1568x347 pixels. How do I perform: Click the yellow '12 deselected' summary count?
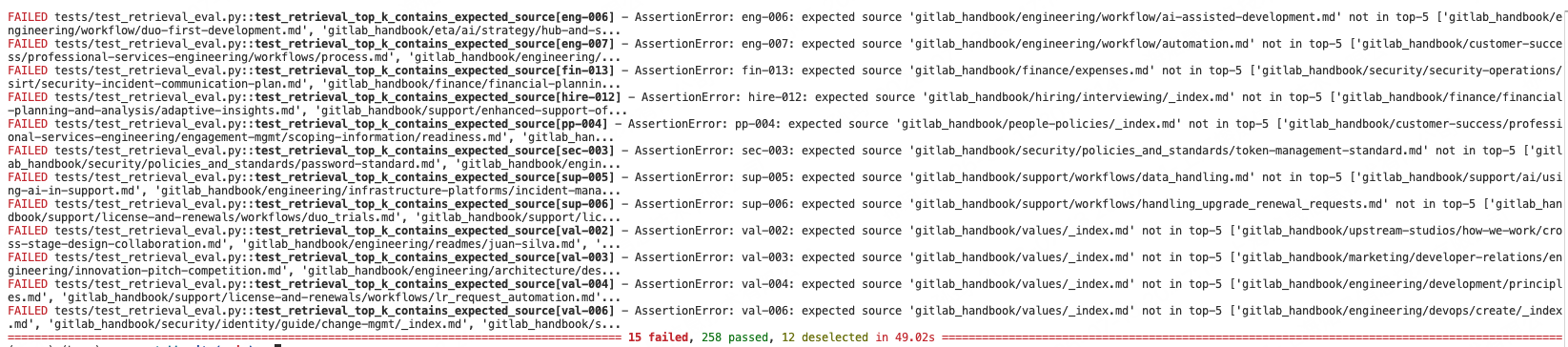pos(828,337)
